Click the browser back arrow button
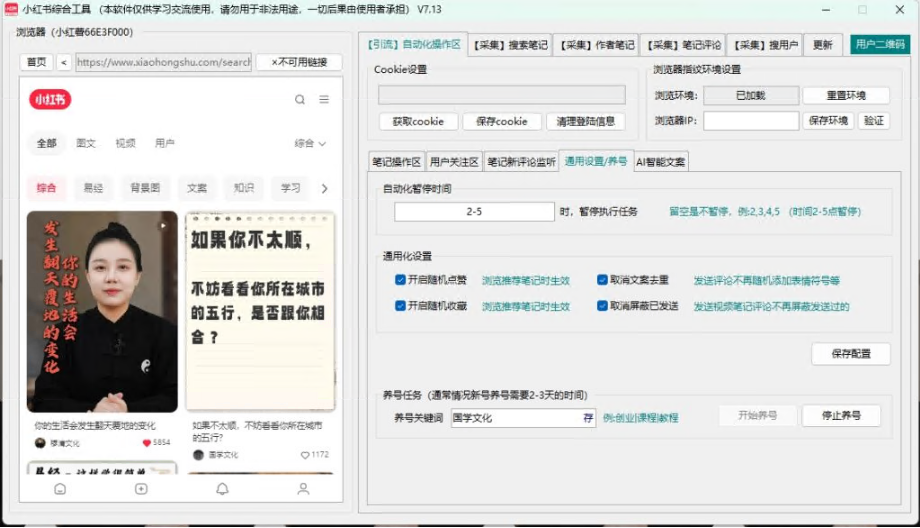 64,62
